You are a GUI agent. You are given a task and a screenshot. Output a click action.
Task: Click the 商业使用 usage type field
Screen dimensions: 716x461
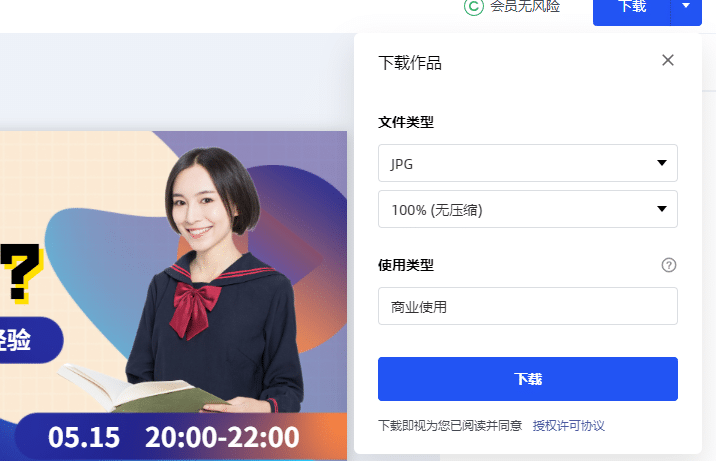tap(527, 306)
